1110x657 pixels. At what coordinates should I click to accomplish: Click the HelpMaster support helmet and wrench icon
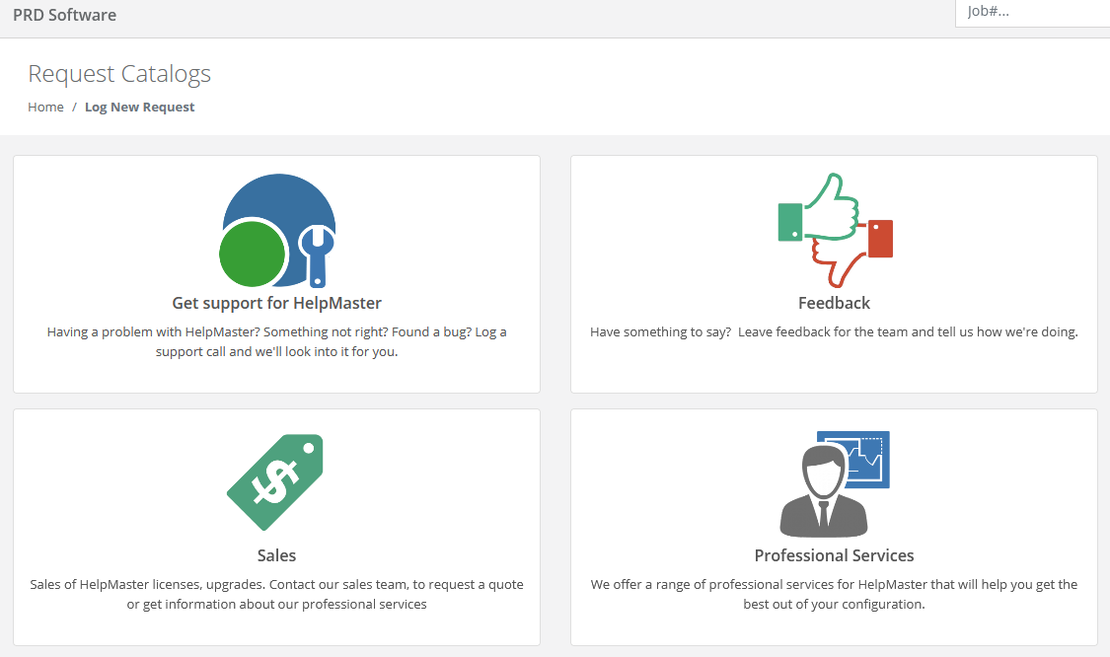pyautogui.click(x=277, y=231)
